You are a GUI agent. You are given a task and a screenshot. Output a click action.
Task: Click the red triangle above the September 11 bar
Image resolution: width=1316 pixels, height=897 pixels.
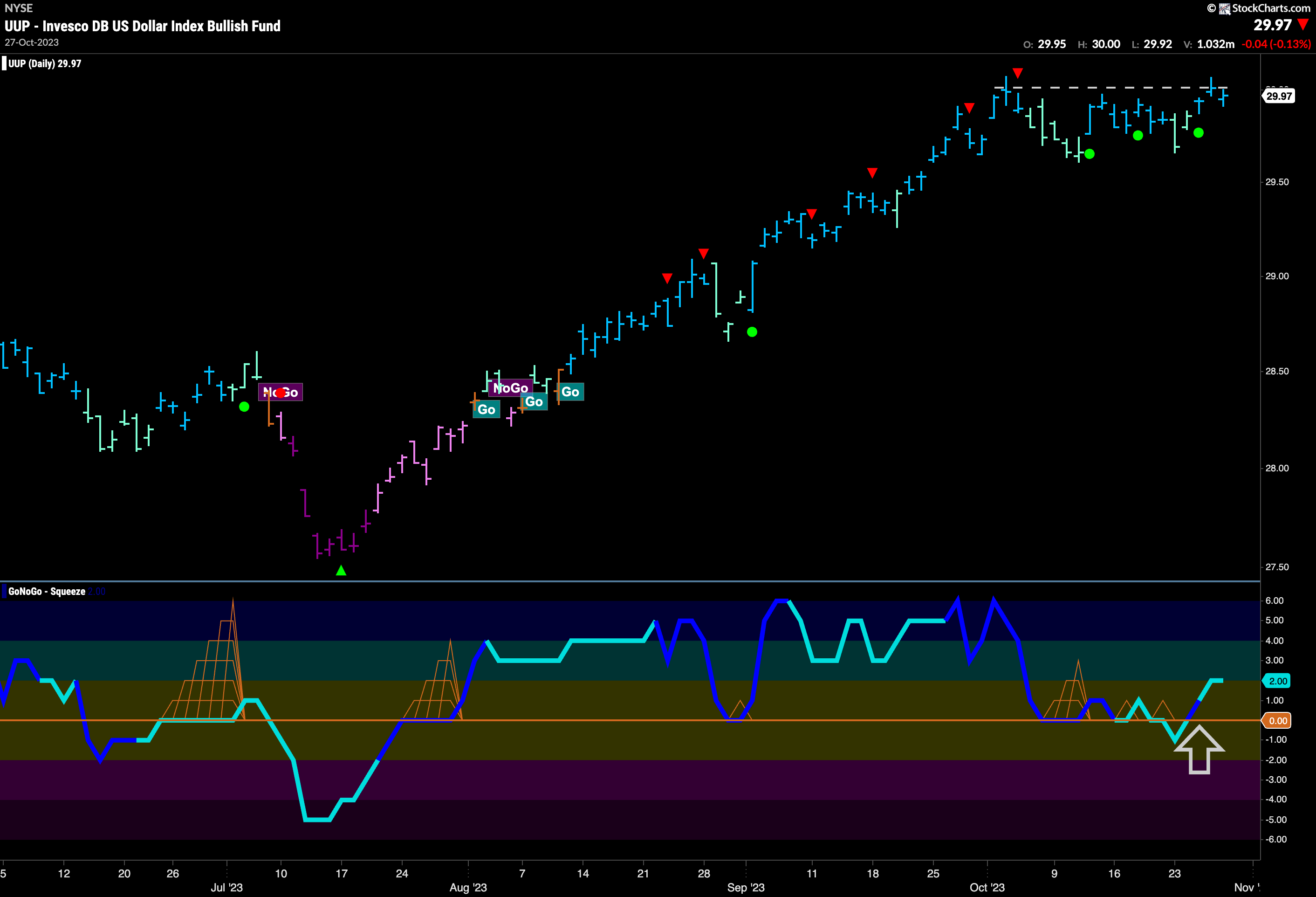click(x=811, y=214)
